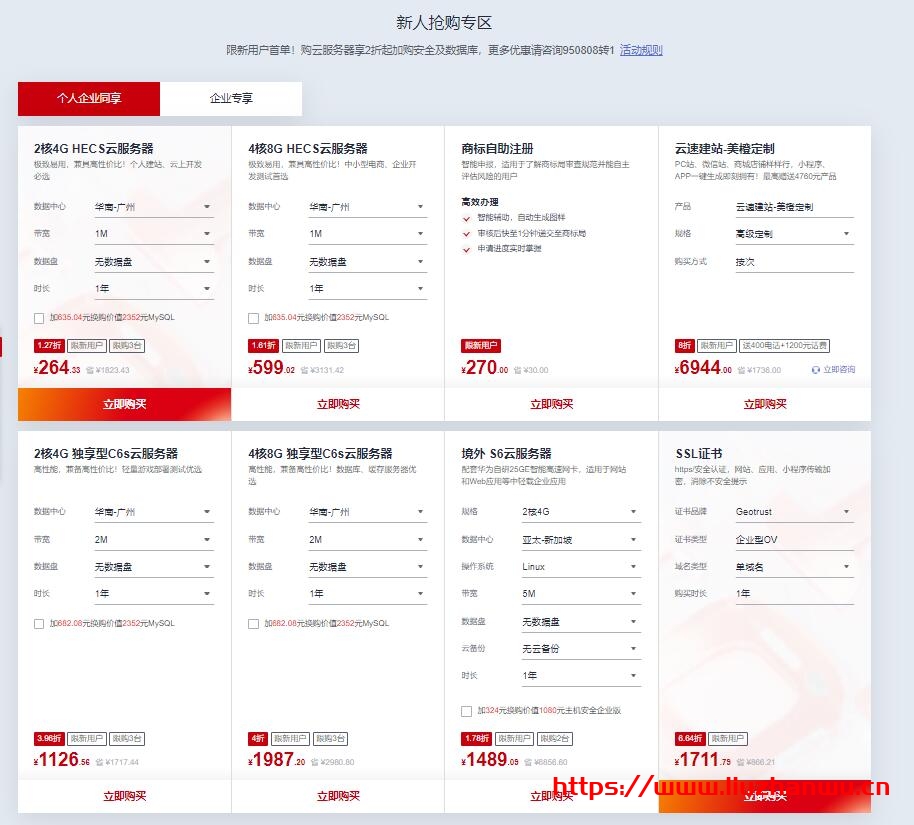The height and width of the screenshot is (825, 914).
Task: Click 立即购买 on the 2核4G HECS card
Action: (x=123, y=403)
